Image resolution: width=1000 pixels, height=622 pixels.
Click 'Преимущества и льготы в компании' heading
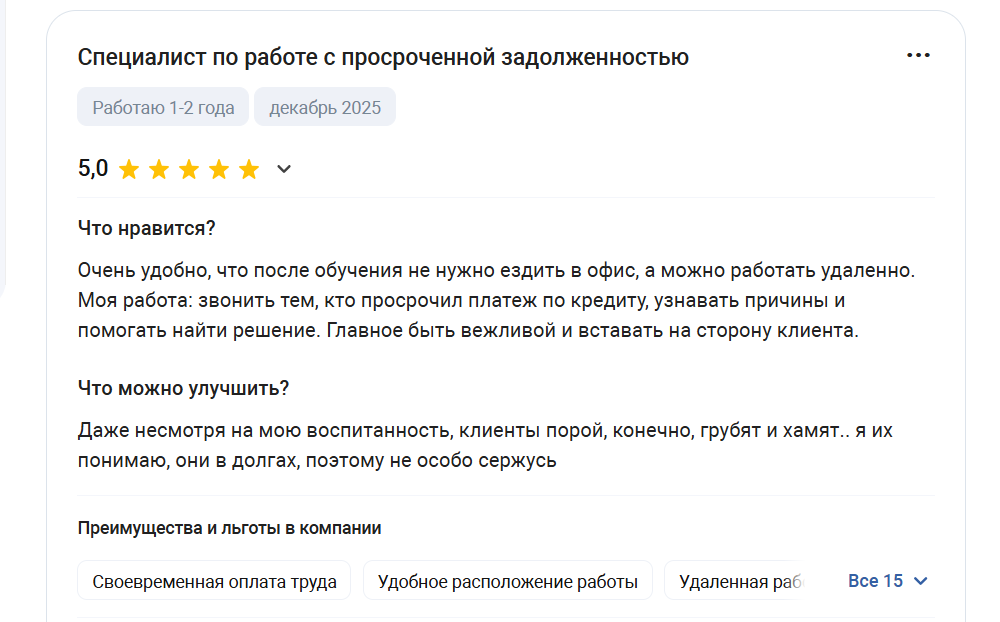point(229,528)
